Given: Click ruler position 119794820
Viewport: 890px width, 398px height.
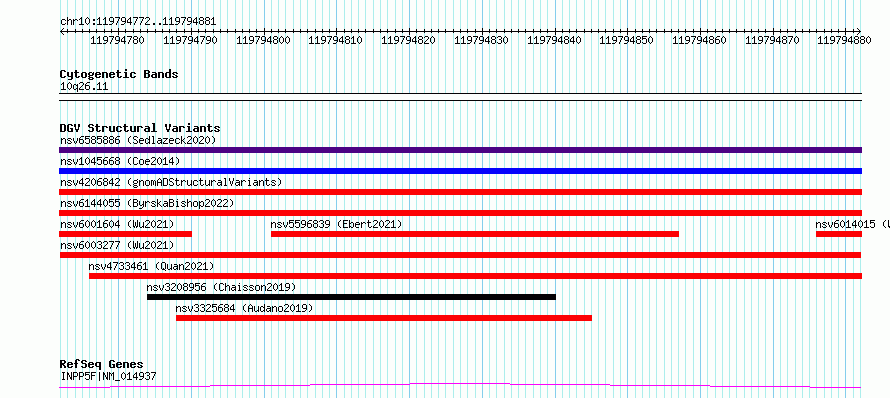Looking at the screenshot, I should coord(409,40).
